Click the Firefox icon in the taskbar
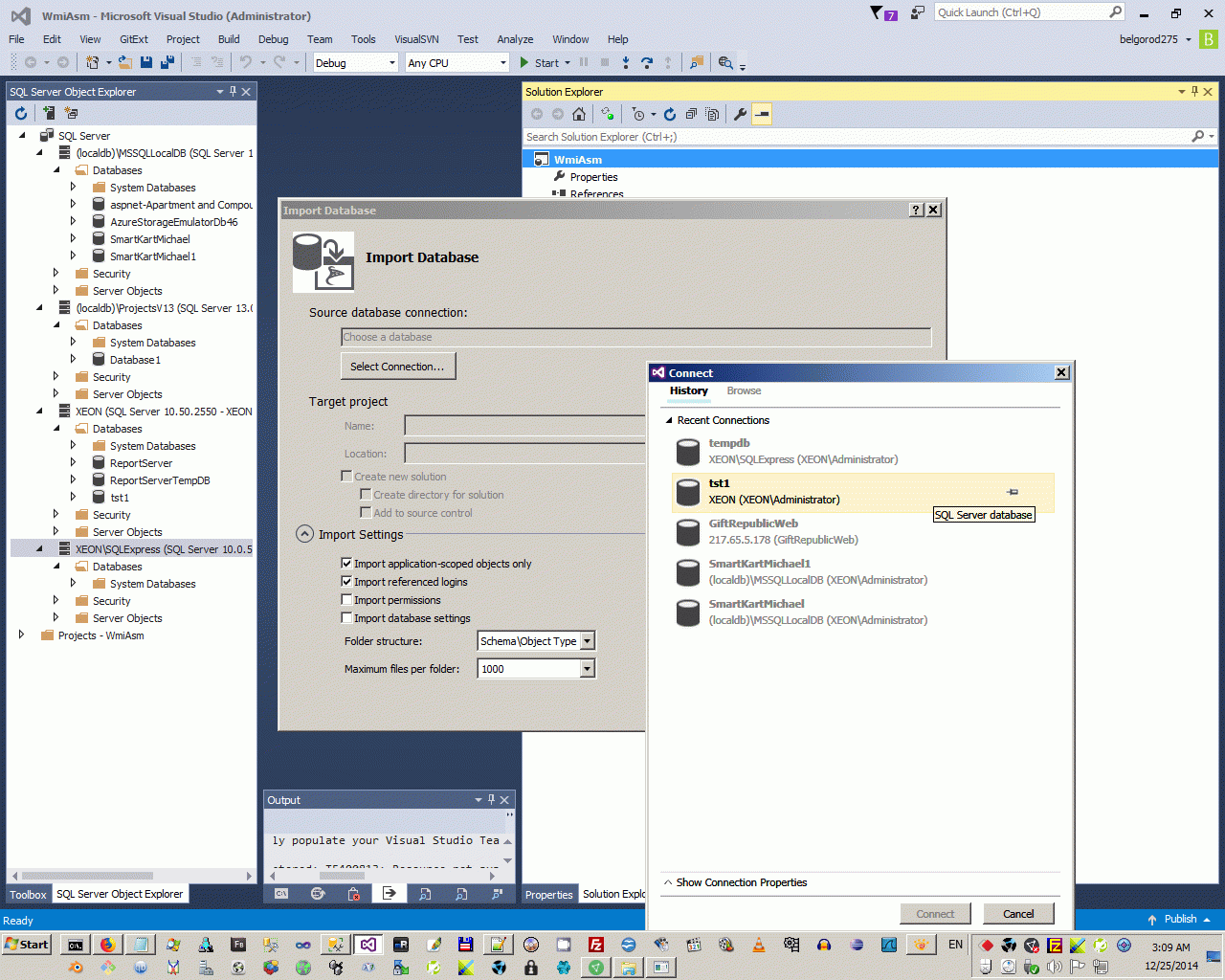This screenshot has width=1225, height=980. (108, 945)
